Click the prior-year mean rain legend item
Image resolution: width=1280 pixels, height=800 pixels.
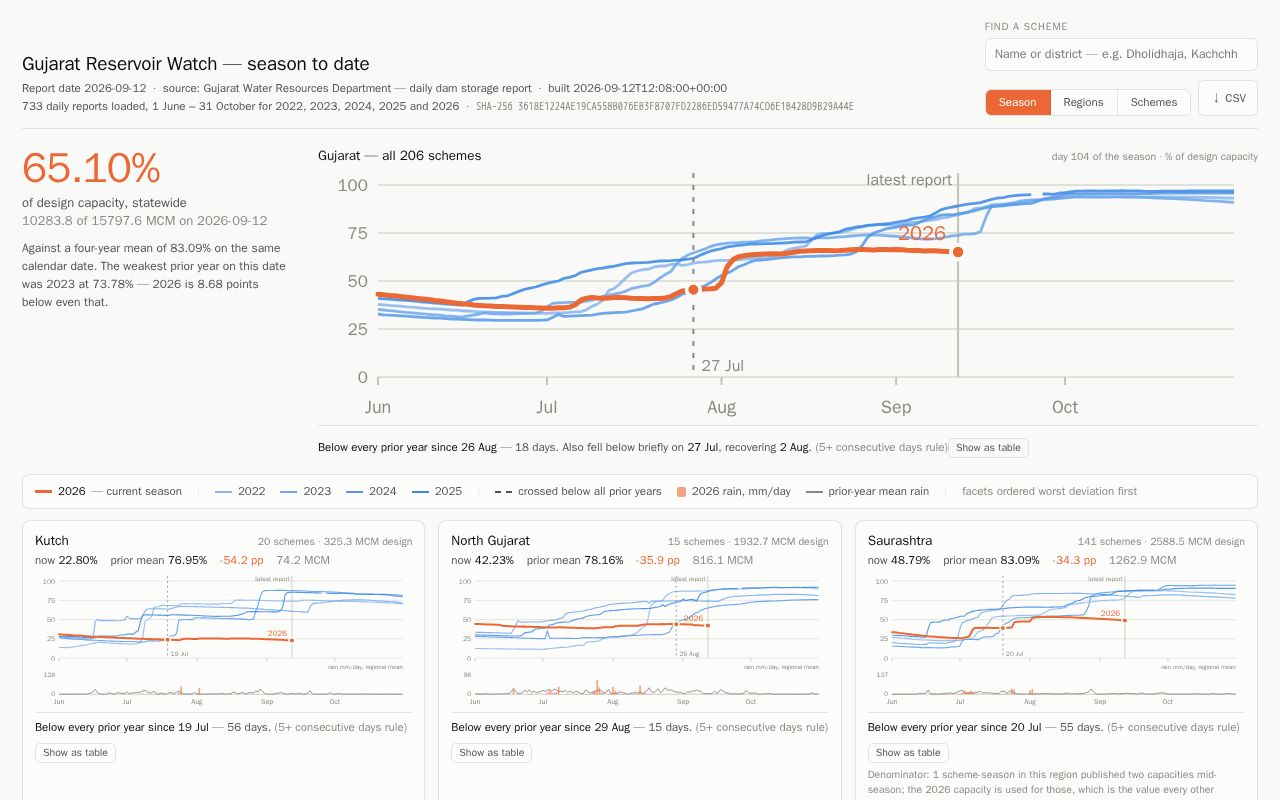click(x=867, y=491)
